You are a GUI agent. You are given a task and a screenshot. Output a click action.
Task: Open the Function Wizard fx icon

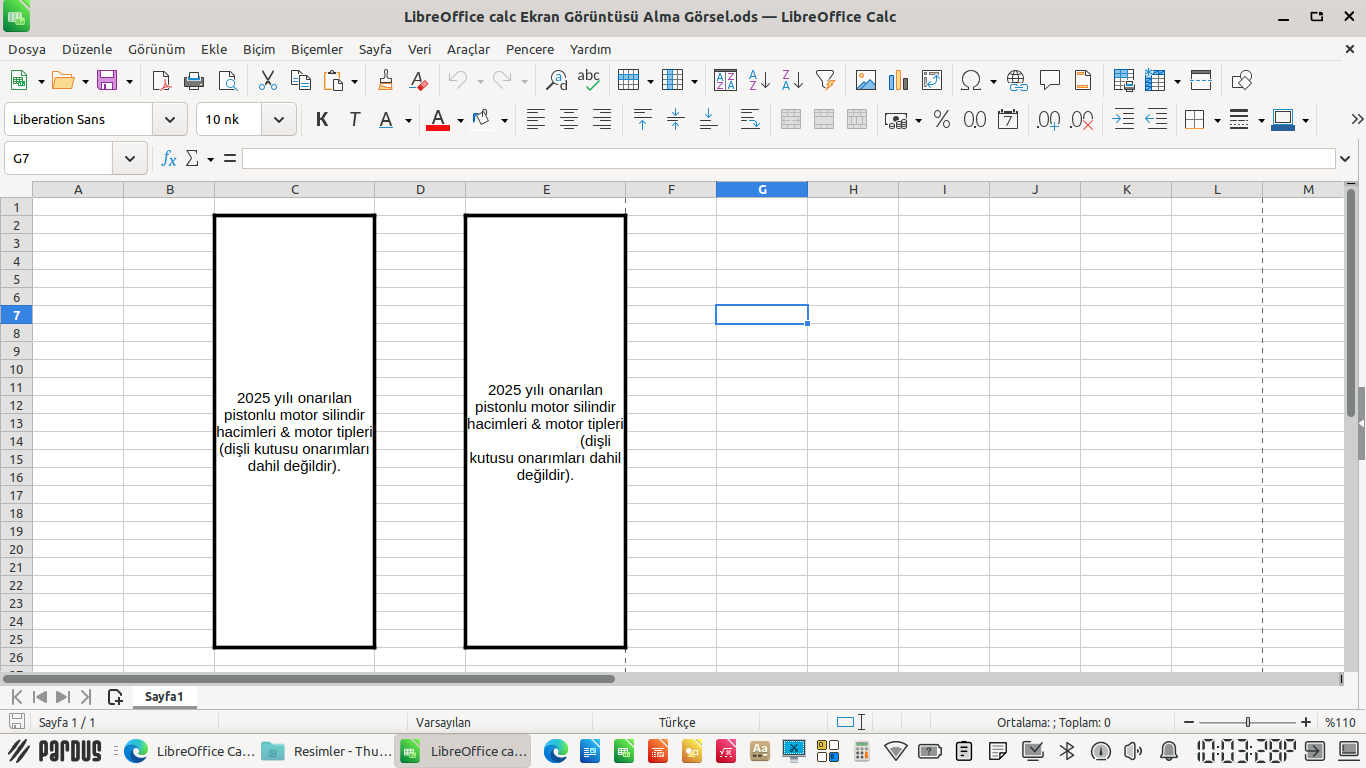[169, 159]
